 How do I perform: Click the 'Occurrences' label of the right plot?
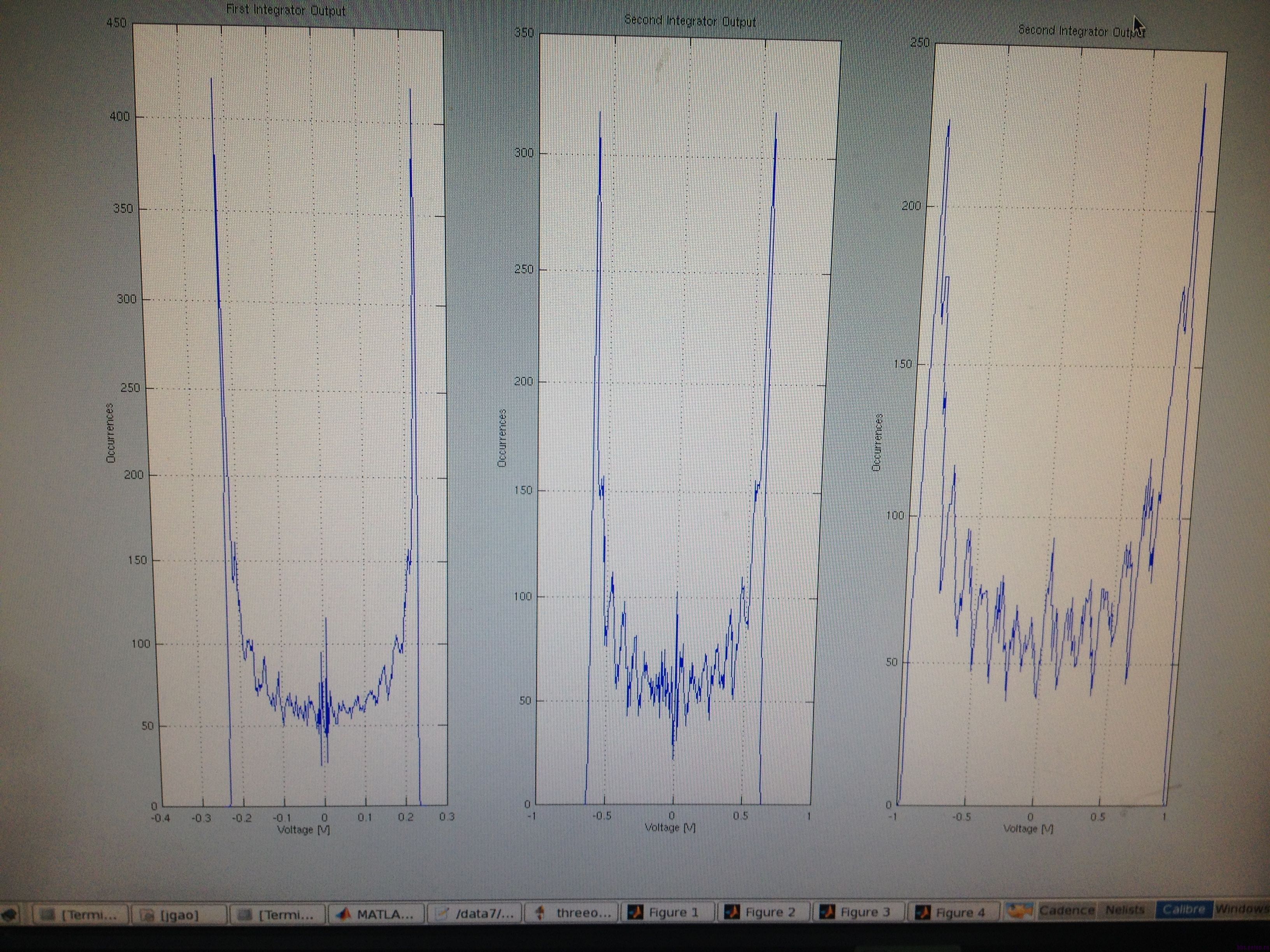877,443
